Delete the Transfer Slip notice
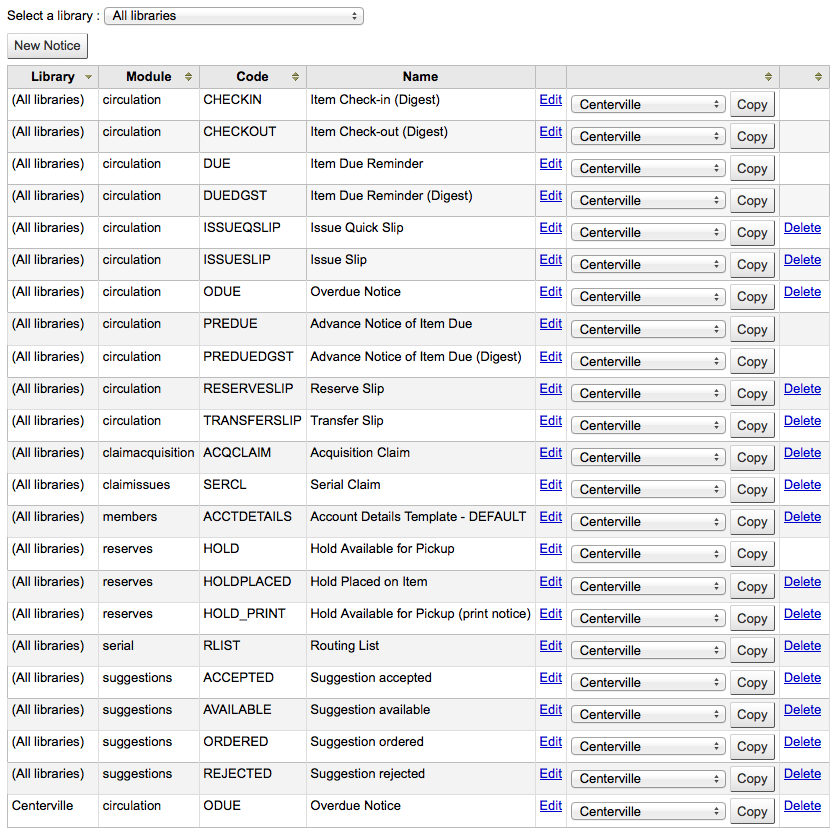836x834 pixels. [802, 421]
